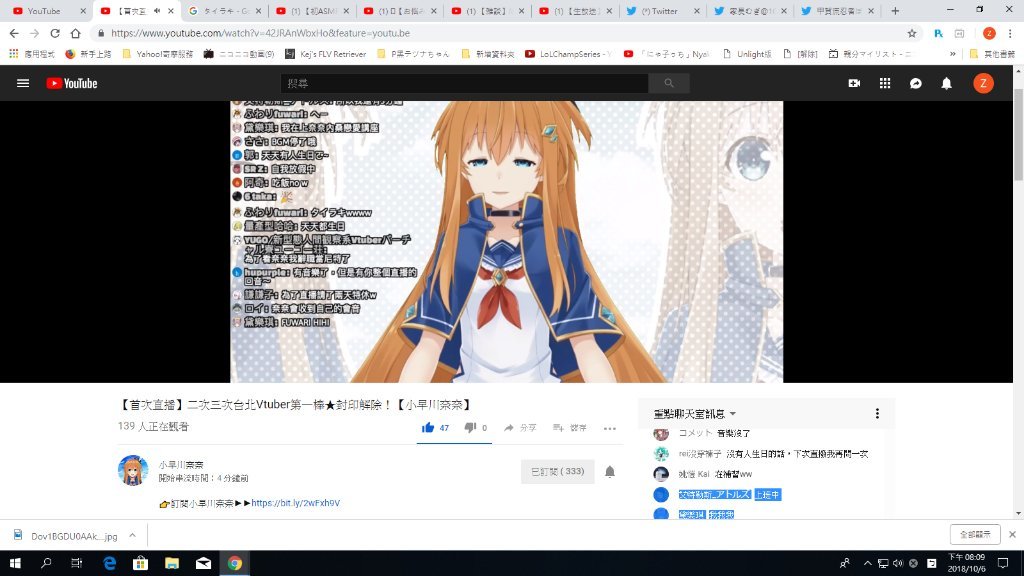Like the video with thumbs up
This screenshot has width=1024, height=576.
click(x=429, y=428)
